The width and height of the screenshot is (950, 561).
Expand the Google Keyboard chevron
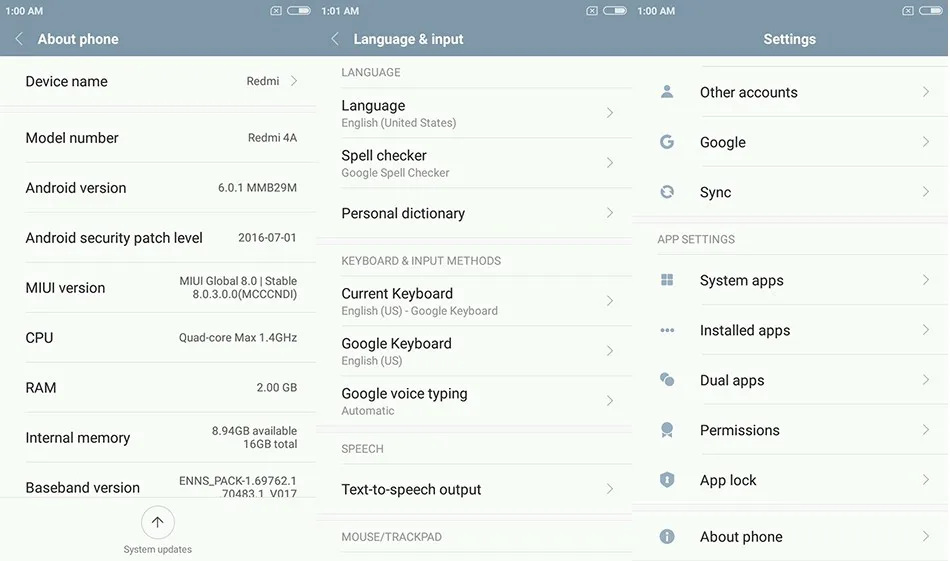[610, 351]
